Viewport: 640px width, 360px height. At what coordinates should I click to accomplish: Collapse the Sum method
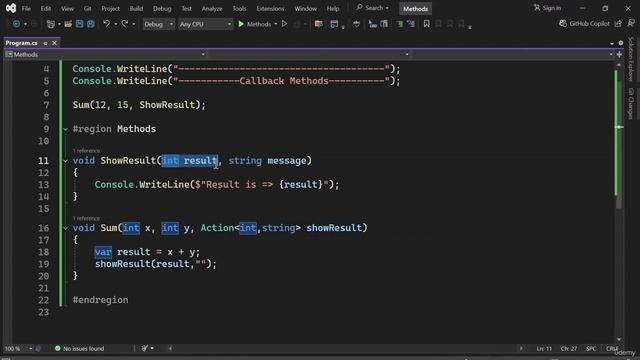pyautogui.click(x=65, y=228)
